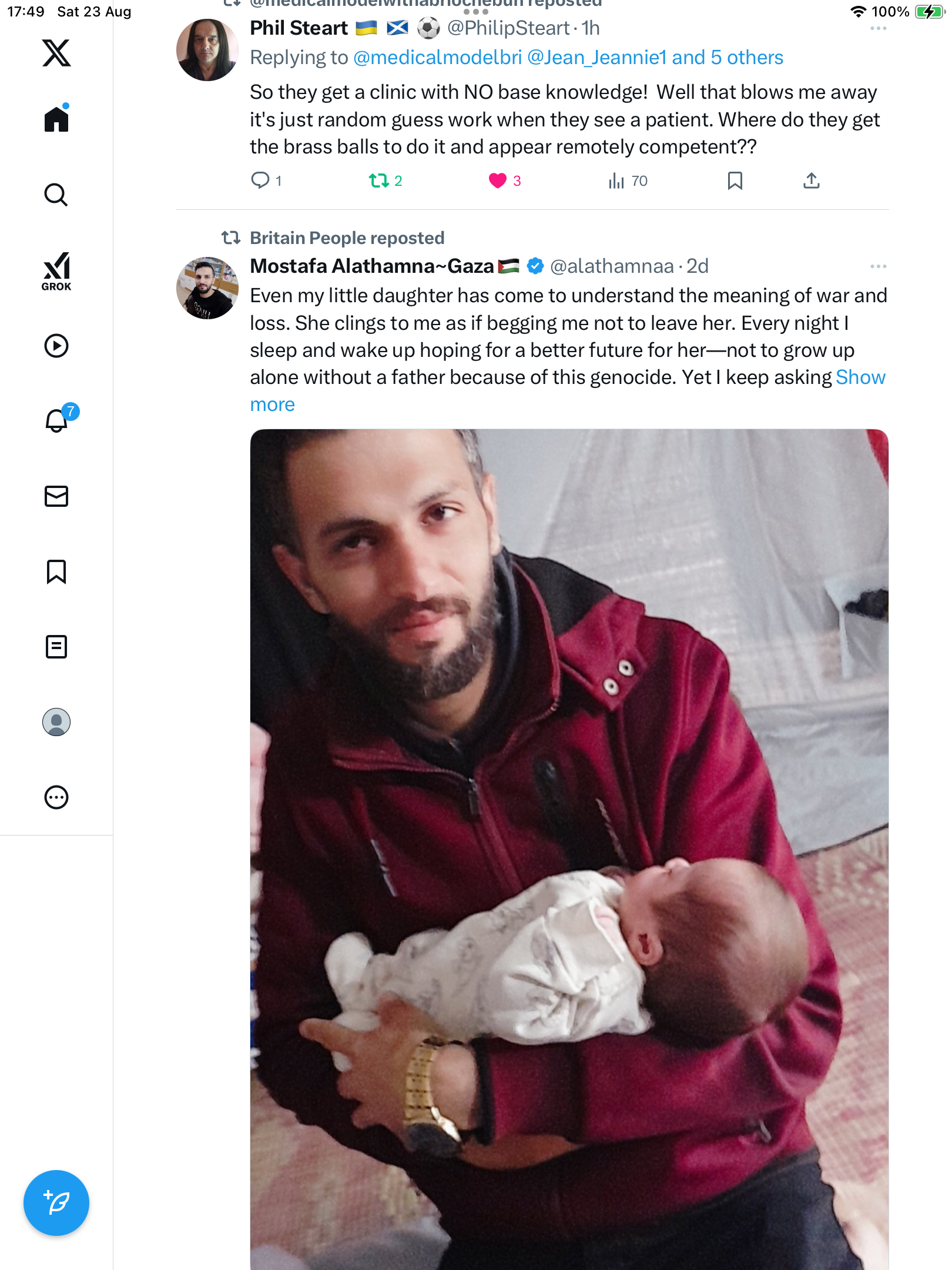Open the Search explore icon
Image resolution: width=952 pixels, height=1270 pixels.
pos(56,195)
